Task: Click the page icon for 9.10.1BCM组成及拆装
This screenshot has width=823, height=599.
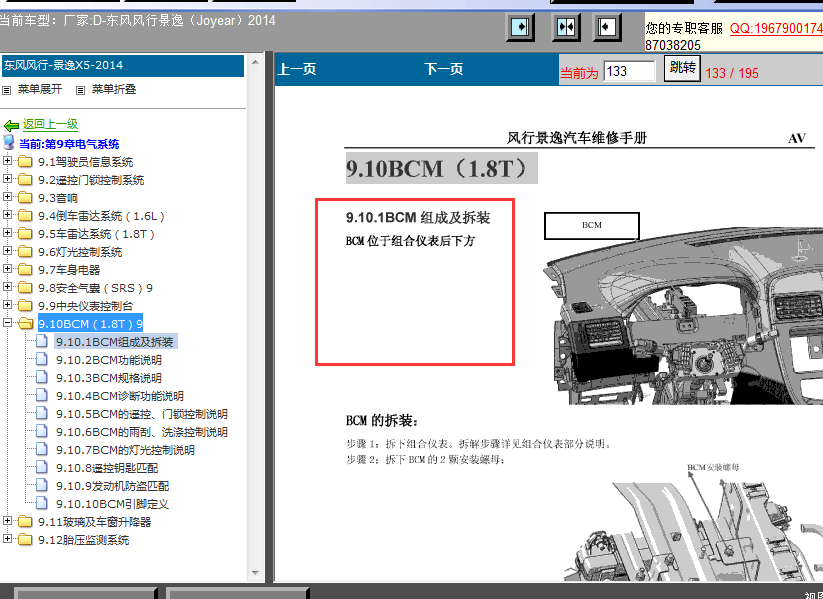Action: pos(42,341)
